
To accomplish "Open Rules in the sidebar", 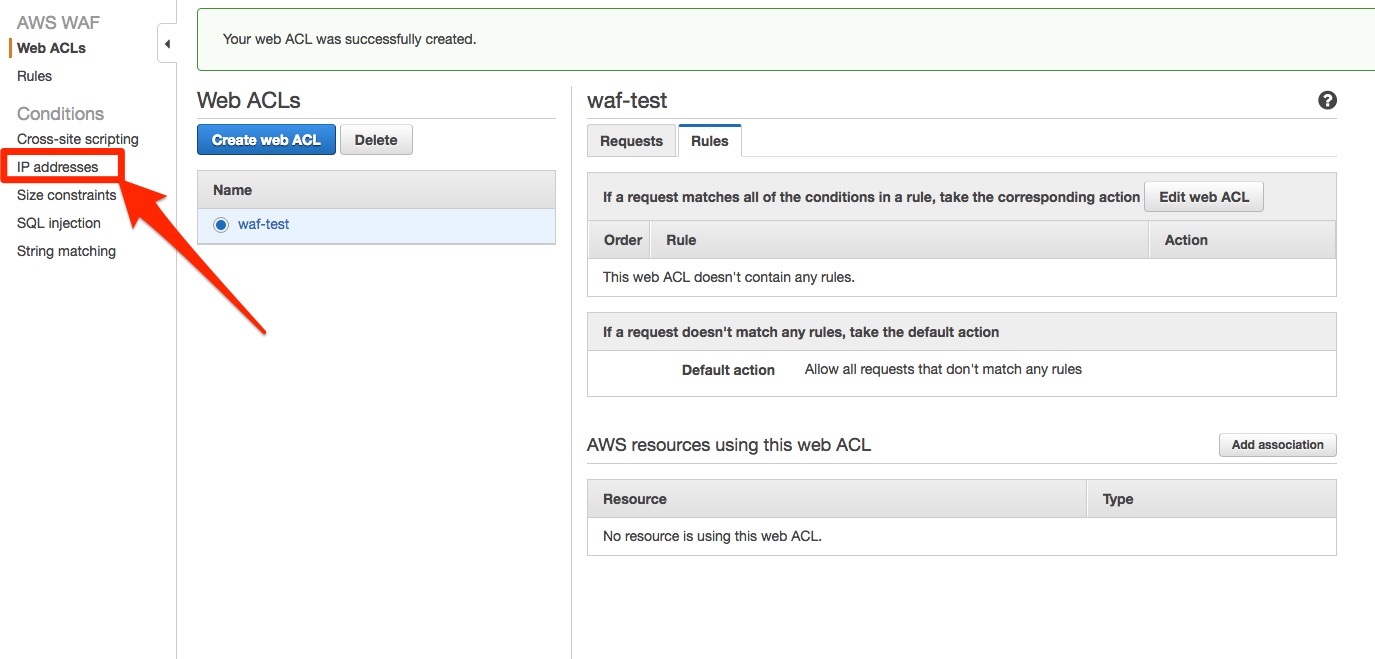I will [34, 76].
